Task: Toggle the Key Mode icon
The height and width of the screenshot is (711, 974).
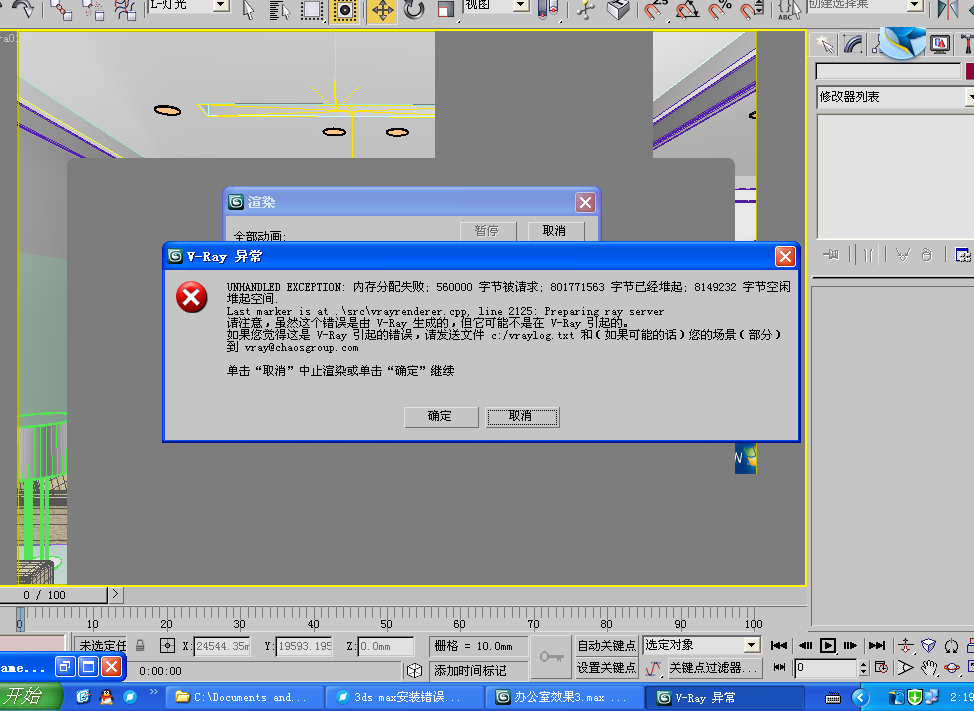Action: click(779, 668)
